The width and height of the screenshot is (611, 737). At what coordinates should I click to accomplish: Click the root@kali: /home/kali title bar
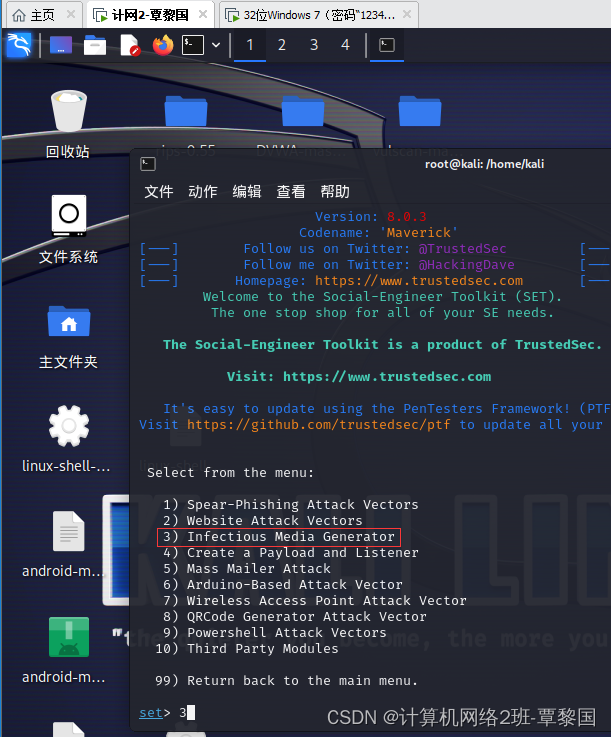[485, 164]
